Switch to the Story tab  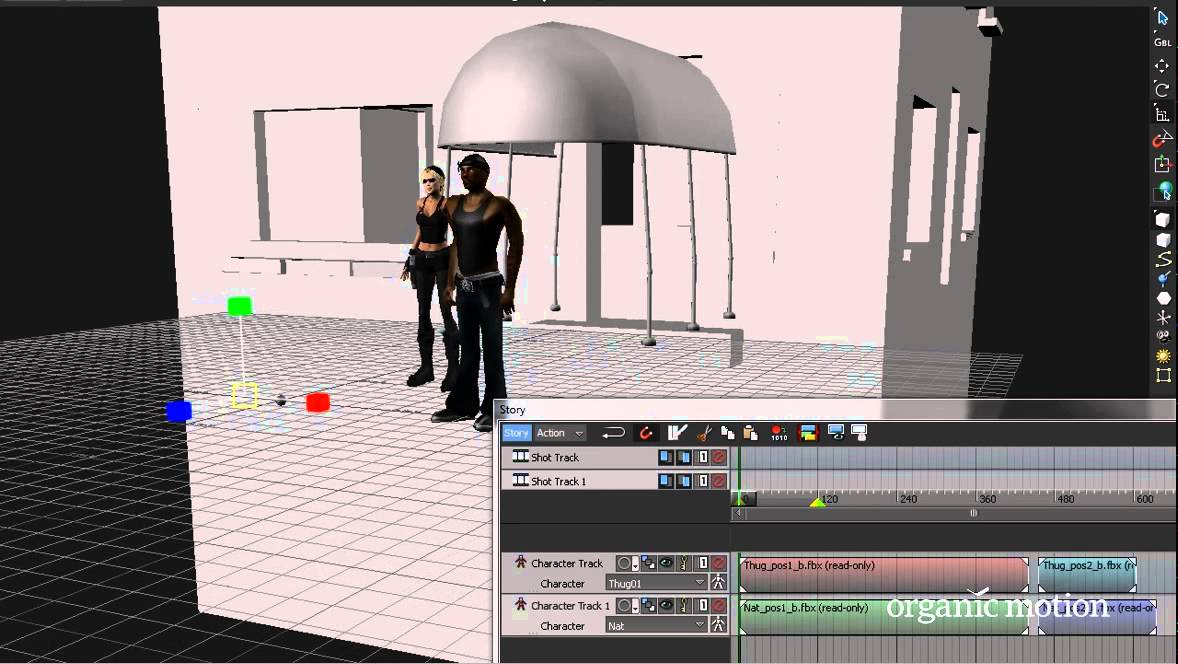[x=516, y=433]
